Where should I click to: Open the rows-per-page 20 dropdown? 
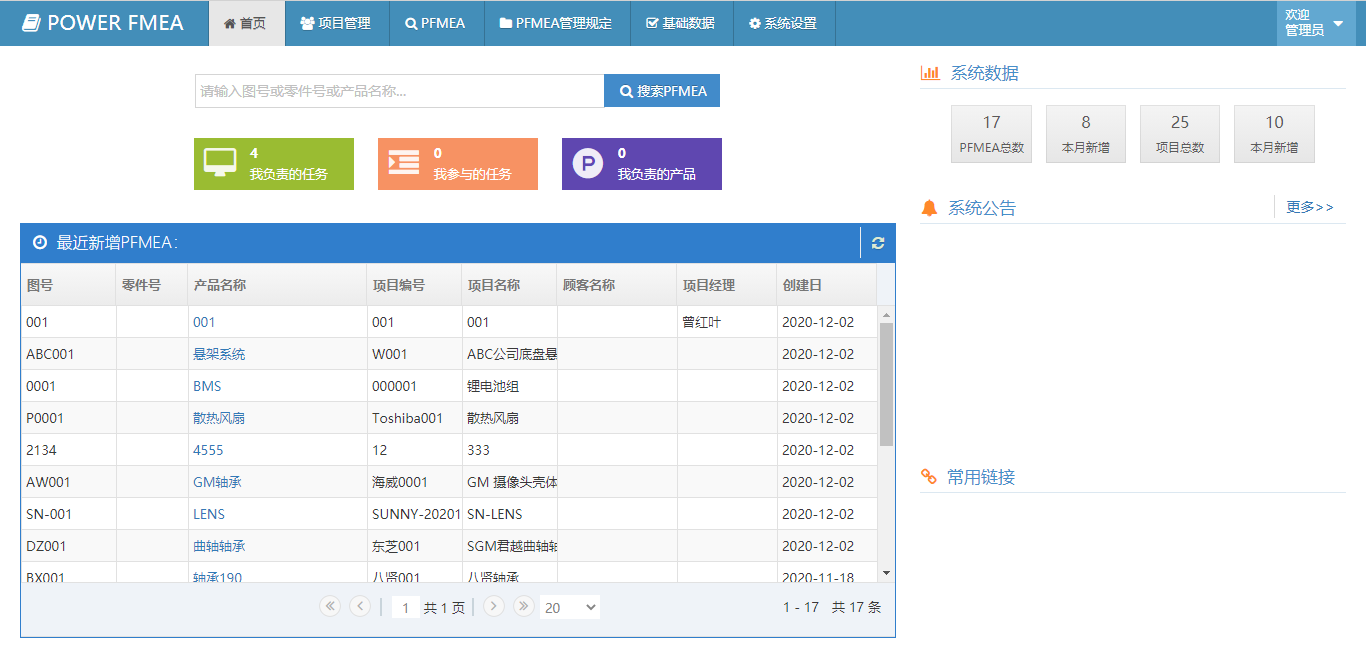point(570,607)
